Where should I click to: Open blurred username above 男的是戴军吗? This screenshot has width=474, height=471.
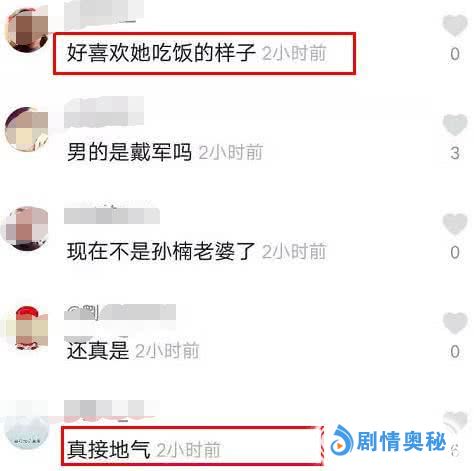click(104, 112)
